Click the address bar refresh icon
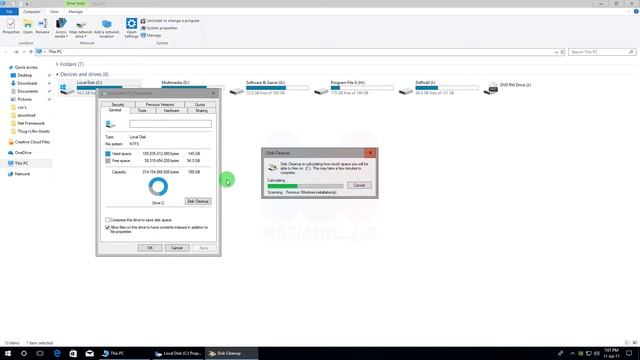 (x=562, y=52)
